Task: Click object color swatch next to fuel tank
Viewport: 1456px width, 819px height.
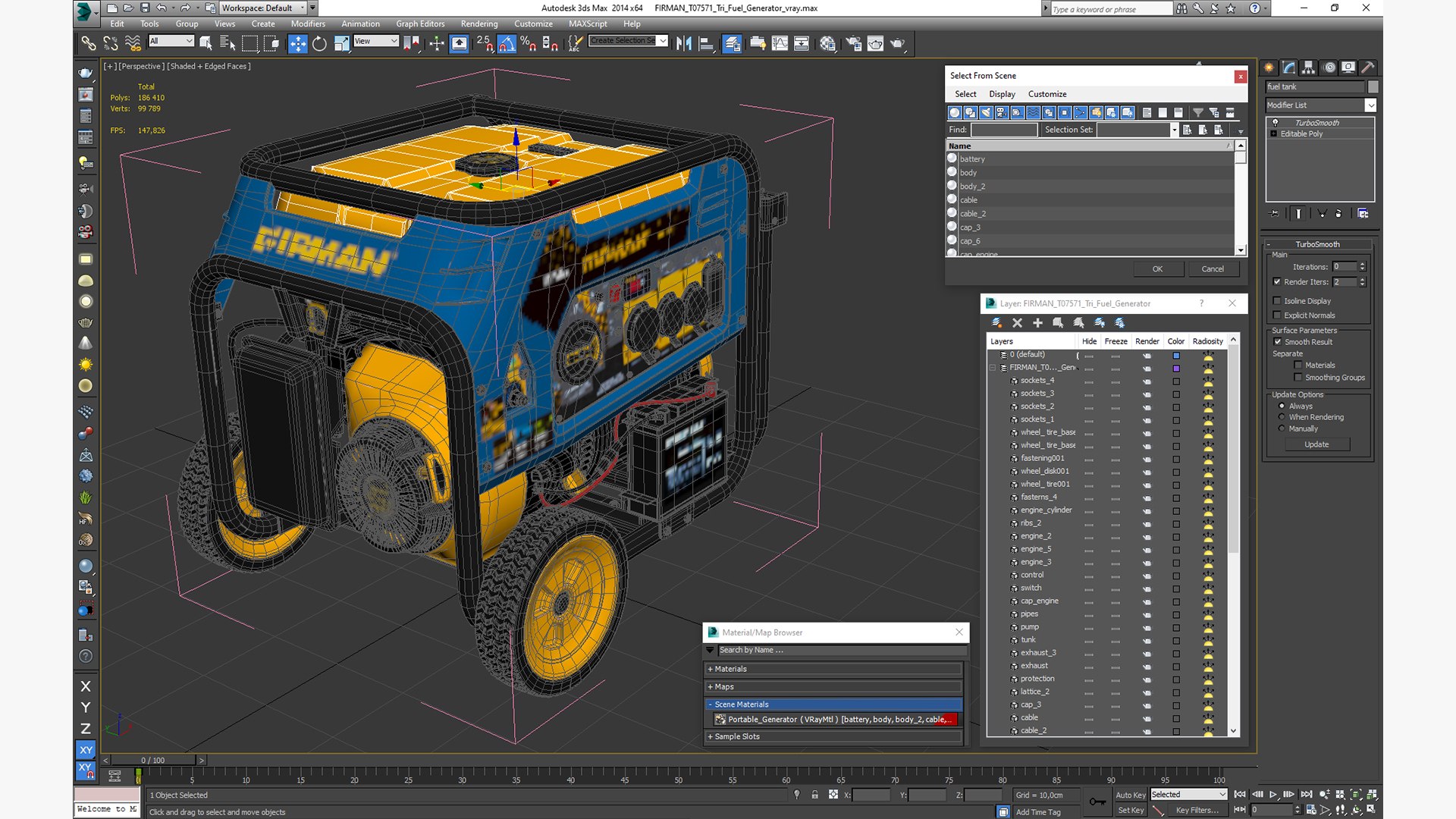Action: tap(1373, 87)
